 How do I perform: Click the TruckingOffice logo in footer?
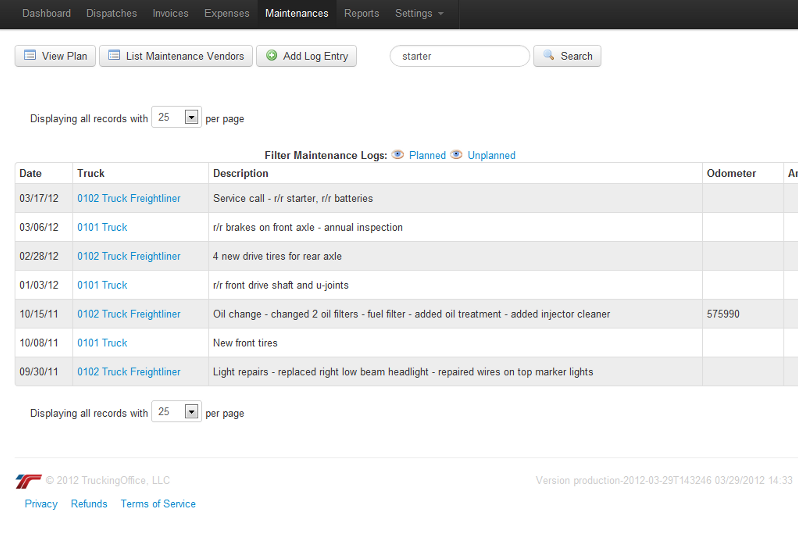coord(28,481)
